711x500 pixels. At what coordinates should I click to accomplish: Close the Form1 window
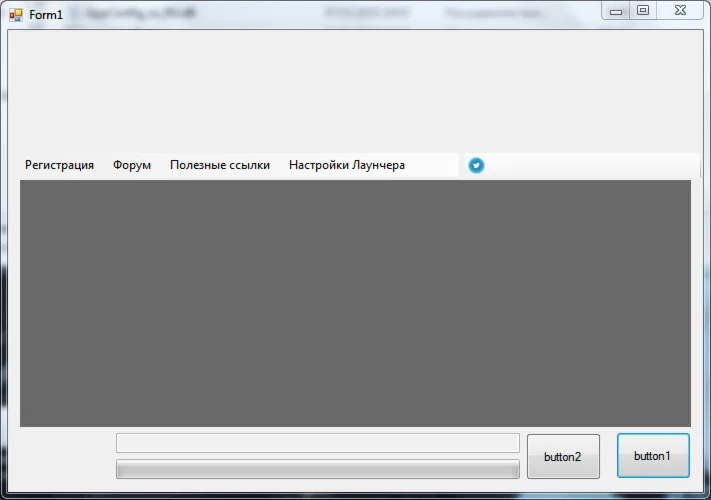click(x=680, y=11)
